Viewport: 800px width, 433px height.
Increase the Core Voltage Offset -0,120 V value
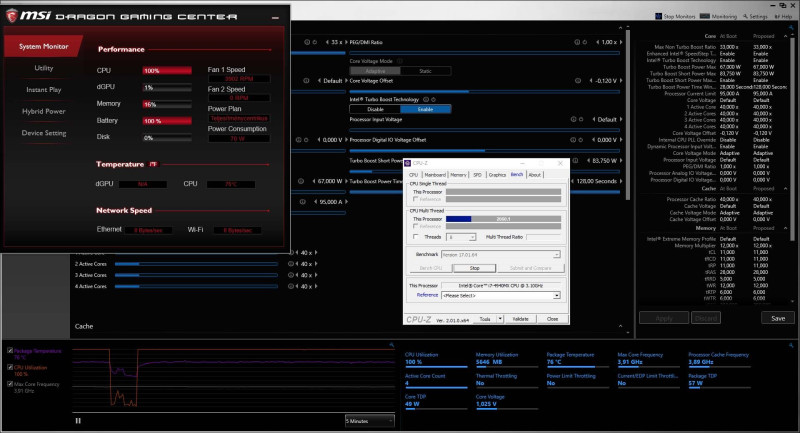point(621,81)
